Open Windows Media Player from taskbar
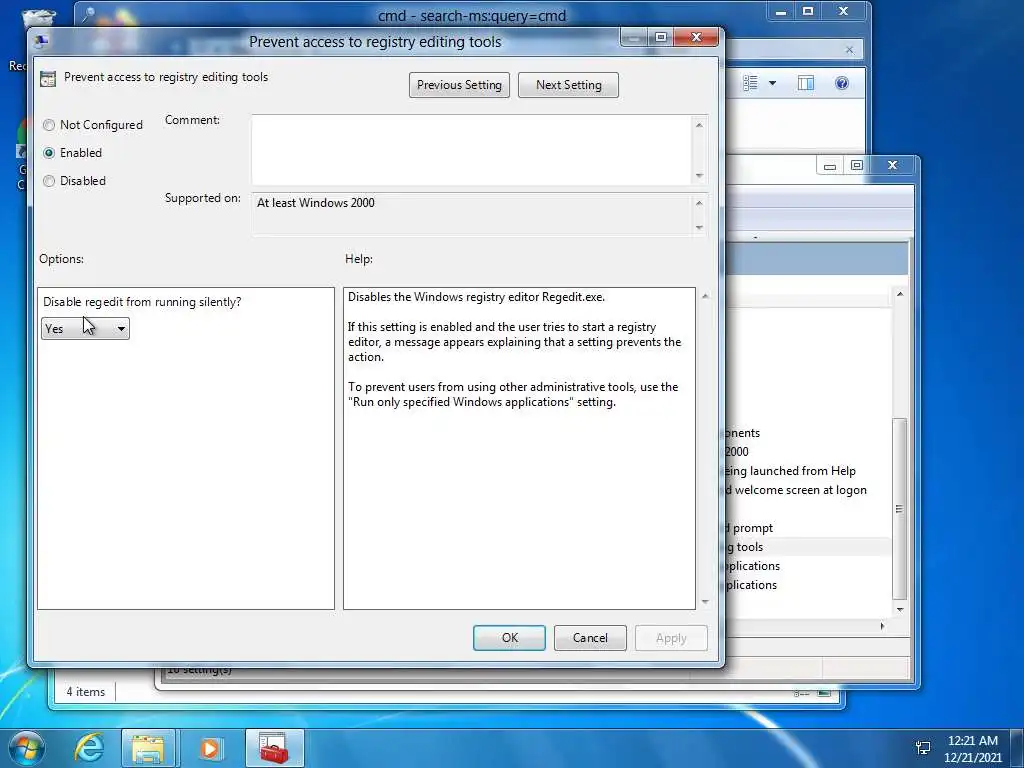The width and height of the screenshot is (1024, 768). pos(210,748)
